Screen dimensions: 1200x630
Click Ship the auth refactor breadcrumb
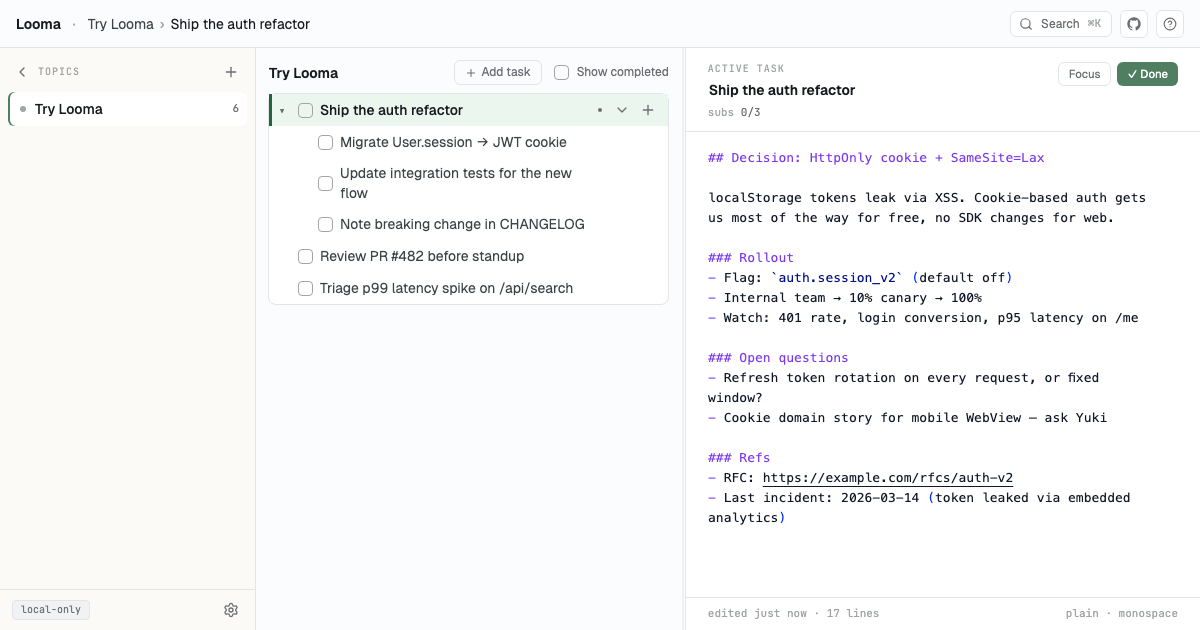point(240,24)
